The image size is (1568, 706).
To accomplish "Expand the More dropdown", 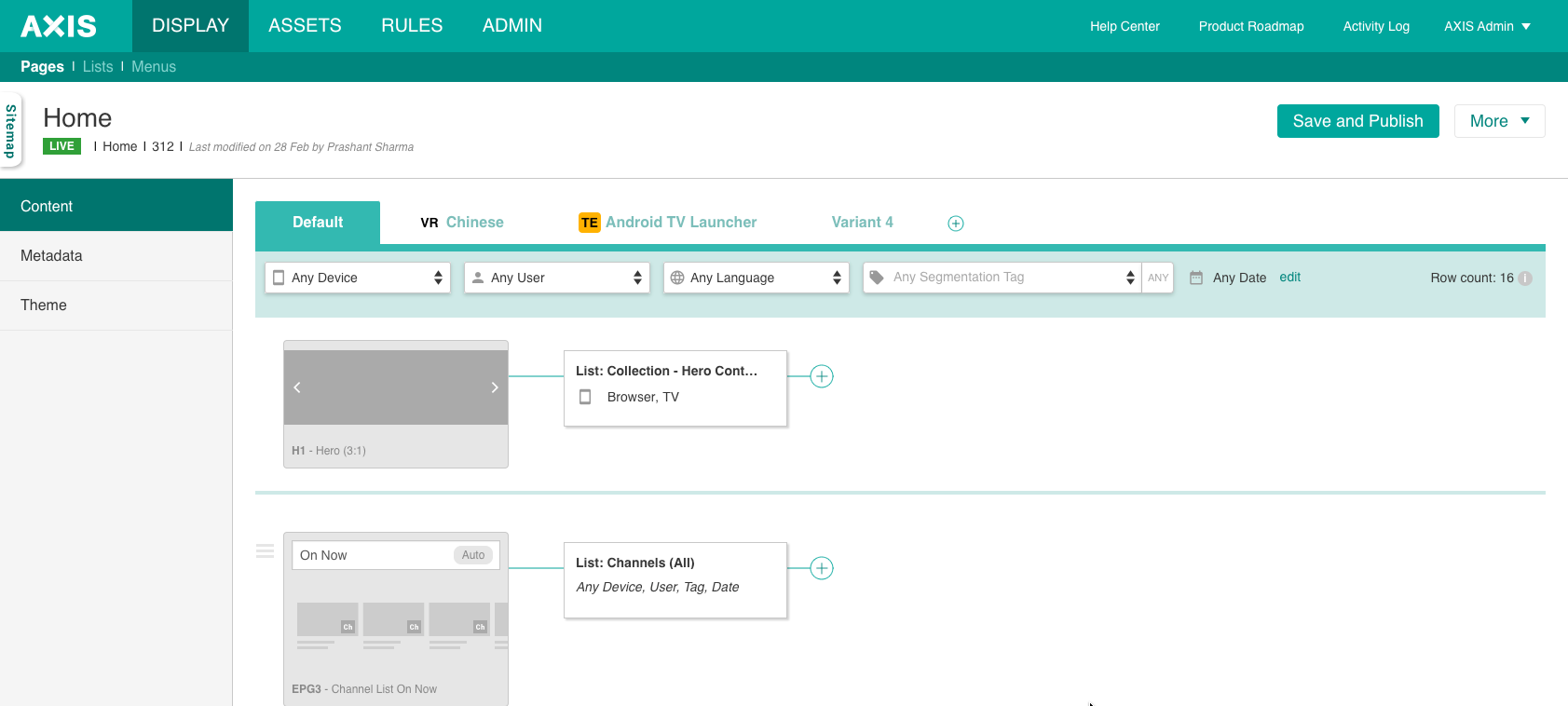I will click(x=1499, y=121).
